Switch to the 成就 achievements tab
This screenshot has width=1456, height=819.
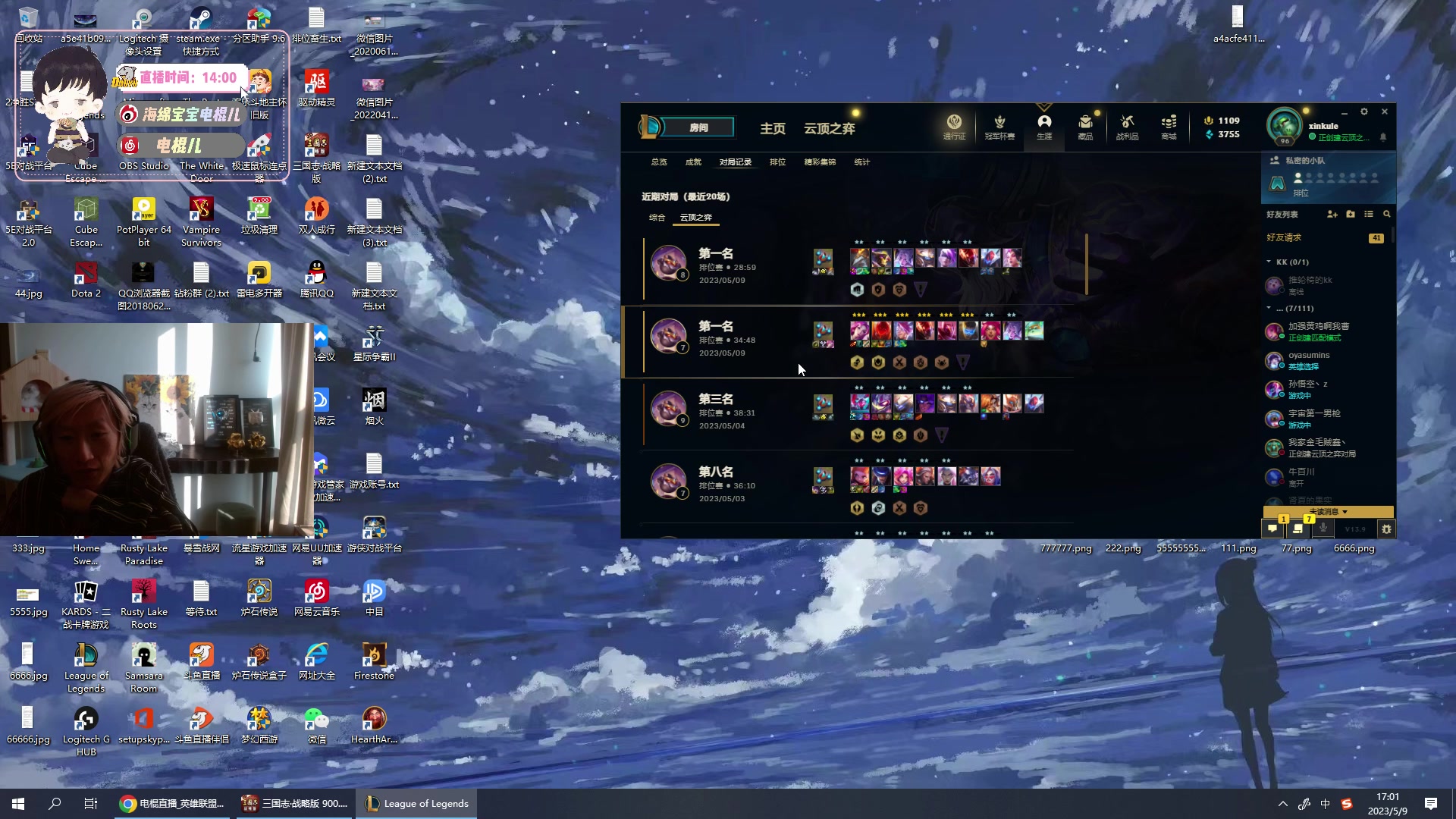pyautogui.click(x=693, y=162)
